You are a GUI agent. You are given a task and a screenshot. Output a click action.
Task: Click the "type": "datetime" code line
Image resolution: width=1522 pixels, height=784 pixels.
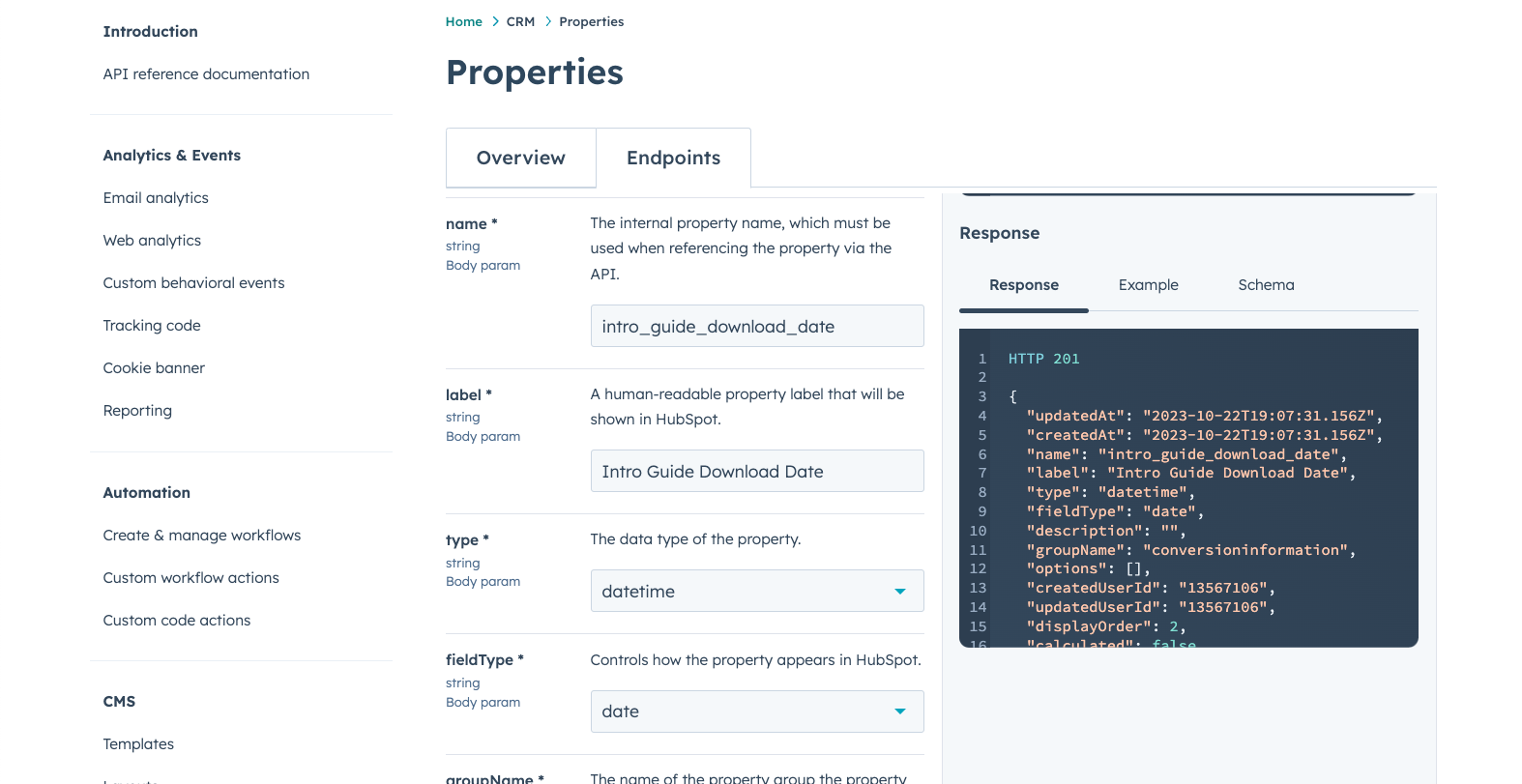(x=1111, y=492)
